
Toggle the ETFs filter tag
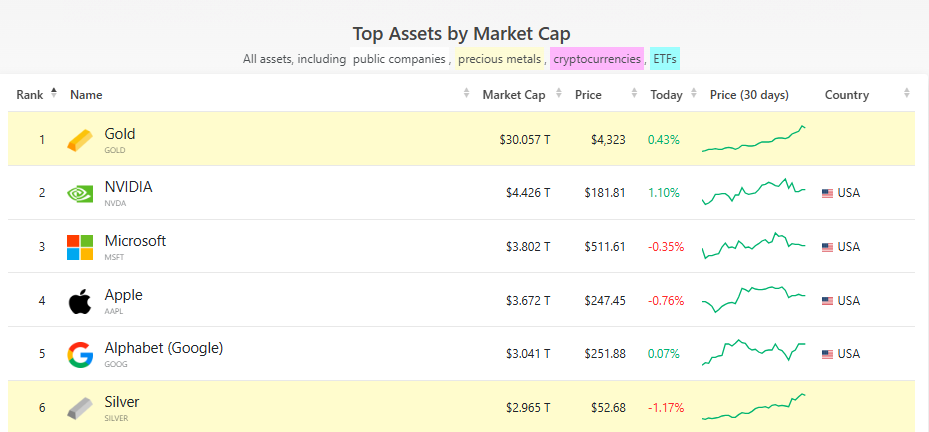click(663, 59)
